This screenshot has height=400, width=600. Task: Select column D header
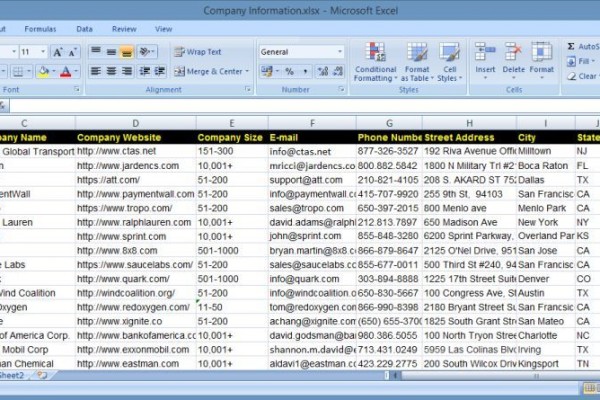click(x=136, y=123)
